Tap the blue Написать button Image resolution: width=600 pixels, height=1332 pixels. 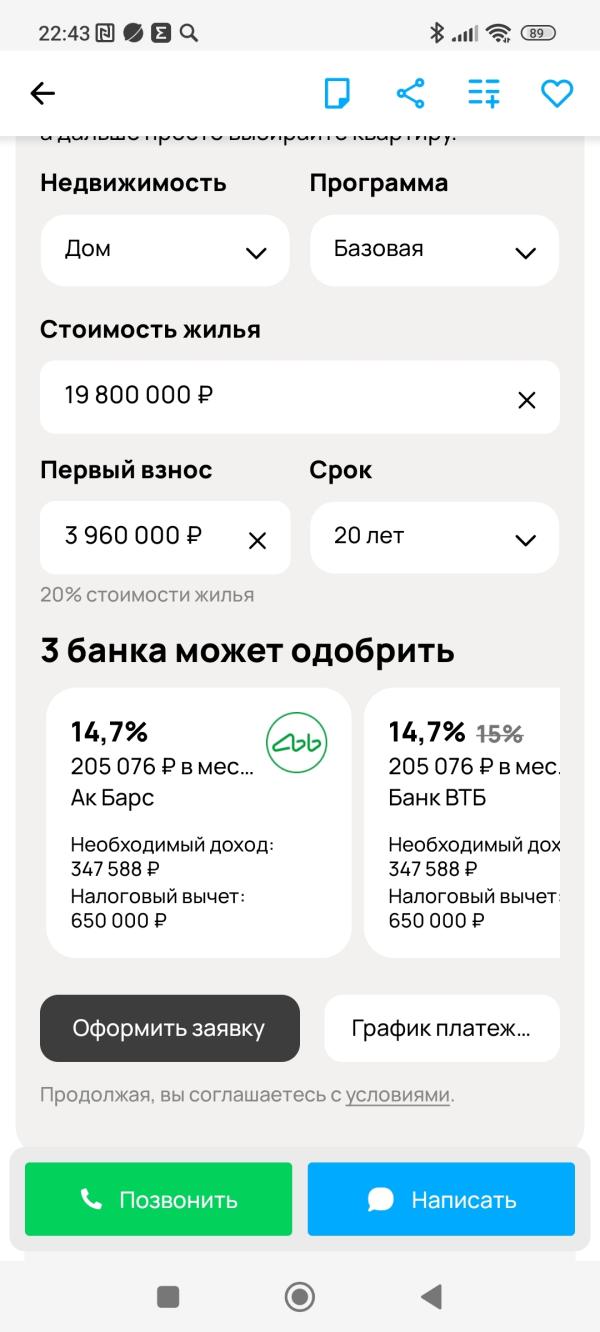tap(441, 1199)
